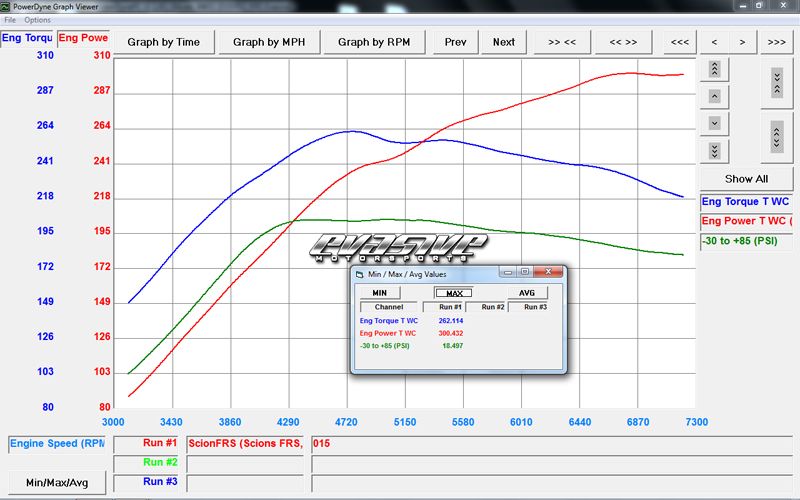Jump far right with >>> button
800x500 pixels.
coord(777,42)
